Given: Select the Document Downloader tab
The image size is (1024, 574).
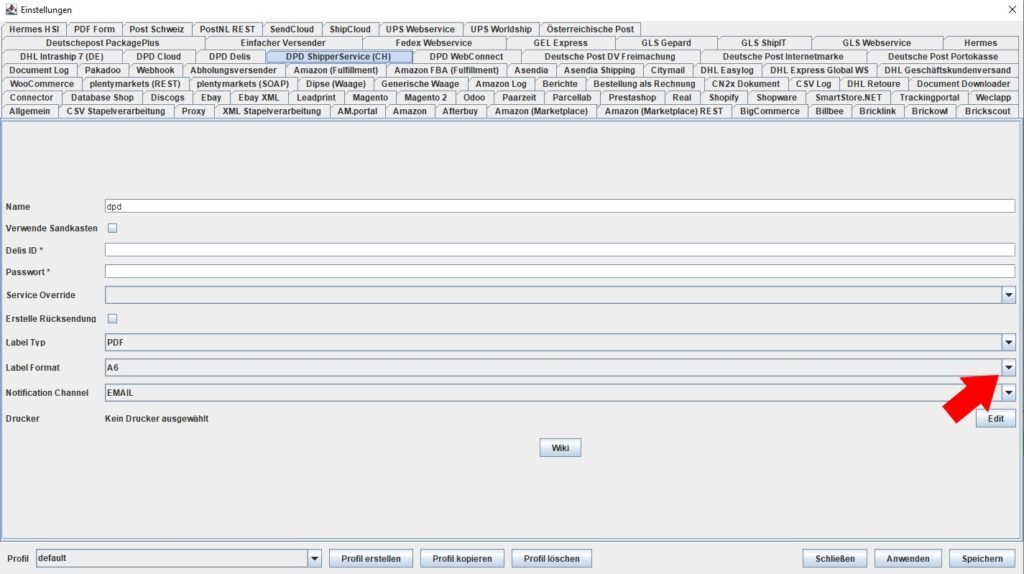Looking at the screenshot, I should point(963,84).
